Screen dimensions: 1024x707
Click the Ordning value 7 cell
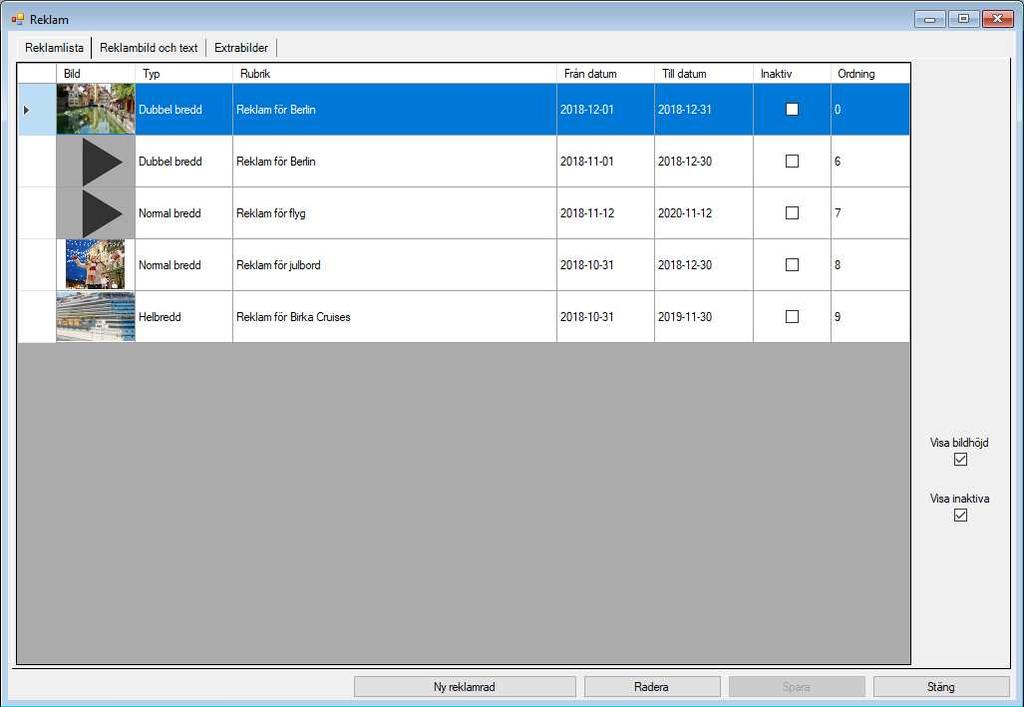click(870, 213)
